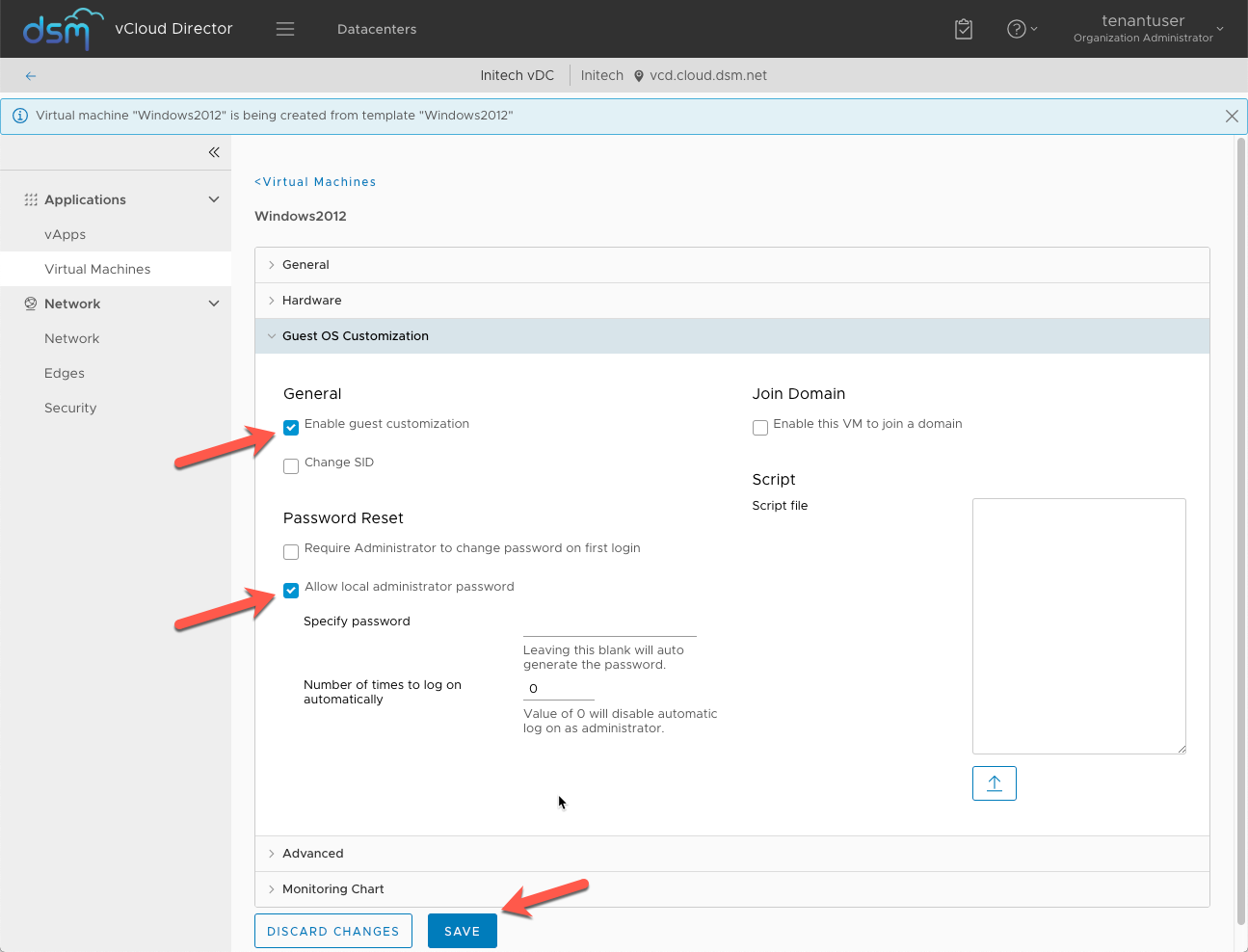Click the vCloud Director product title
The width and height of the screenshot is (1248, 952).
[x=173, y=29]
